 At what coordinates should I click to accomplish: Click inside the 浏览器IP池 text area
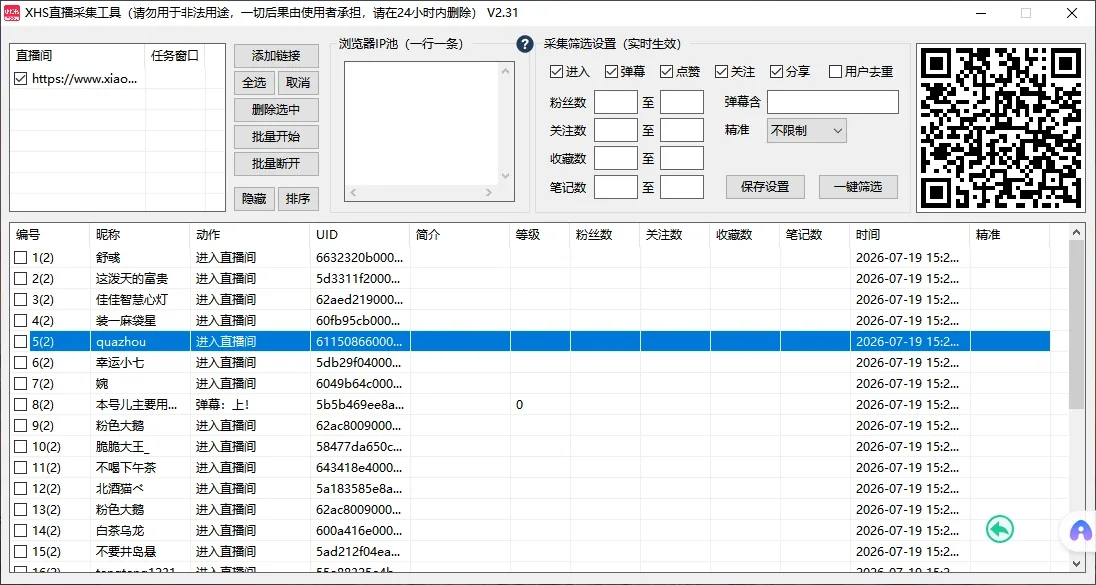click(x=421, y=123)
